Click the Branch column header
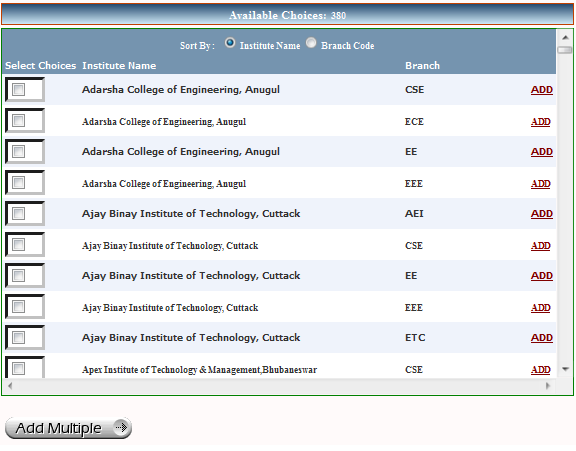 (x=422, y=65)
